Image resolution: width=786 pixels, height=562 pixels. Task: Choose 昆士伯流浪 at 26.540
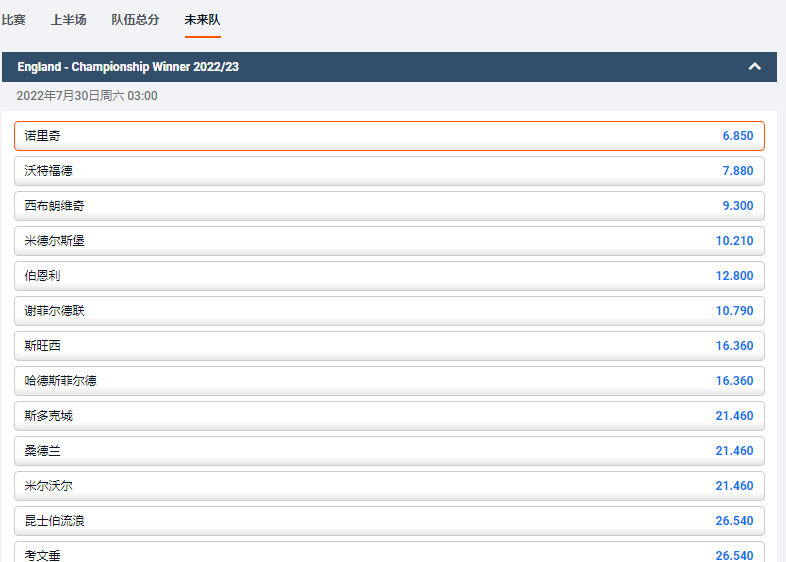tap(389, 521)
